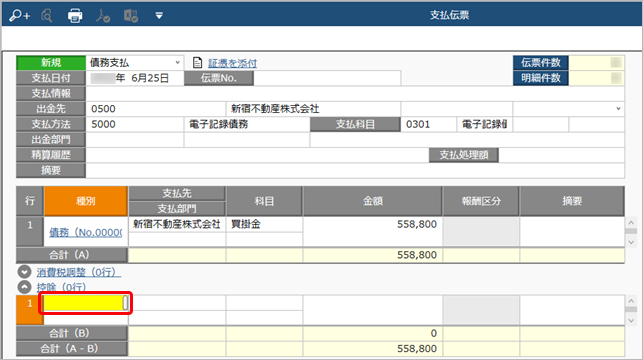Click the Excel export icon
The image size is (643, 360).
click(x=131, y=16)
